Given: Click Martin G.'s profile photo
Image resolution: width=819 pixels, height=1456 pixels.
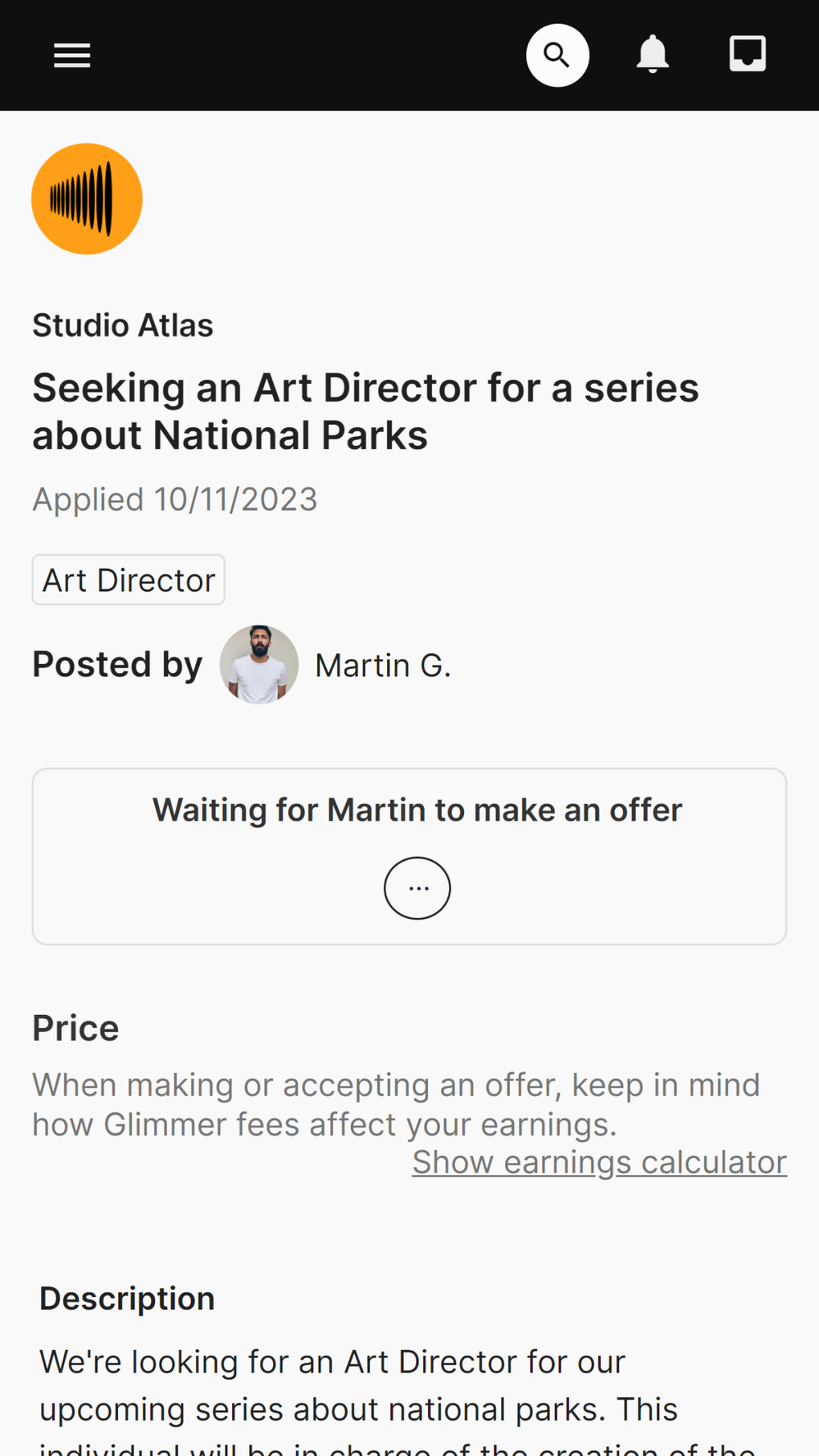Looking at the screenshot, I should click(259, 665).
